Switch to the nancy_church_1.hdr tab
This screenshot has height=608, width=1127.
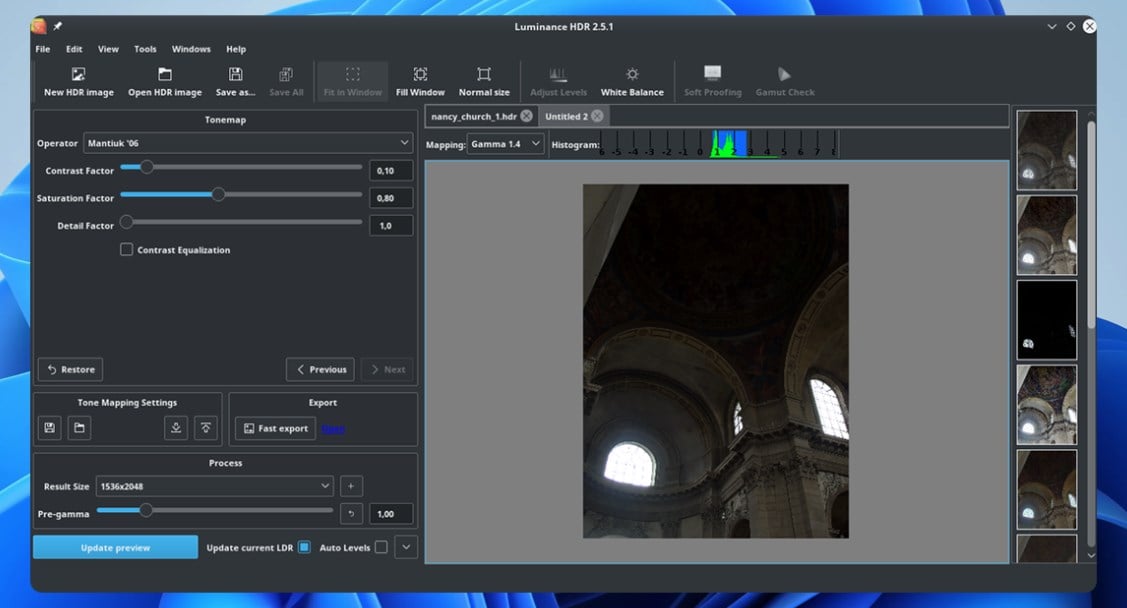click(x=474, y=116)
